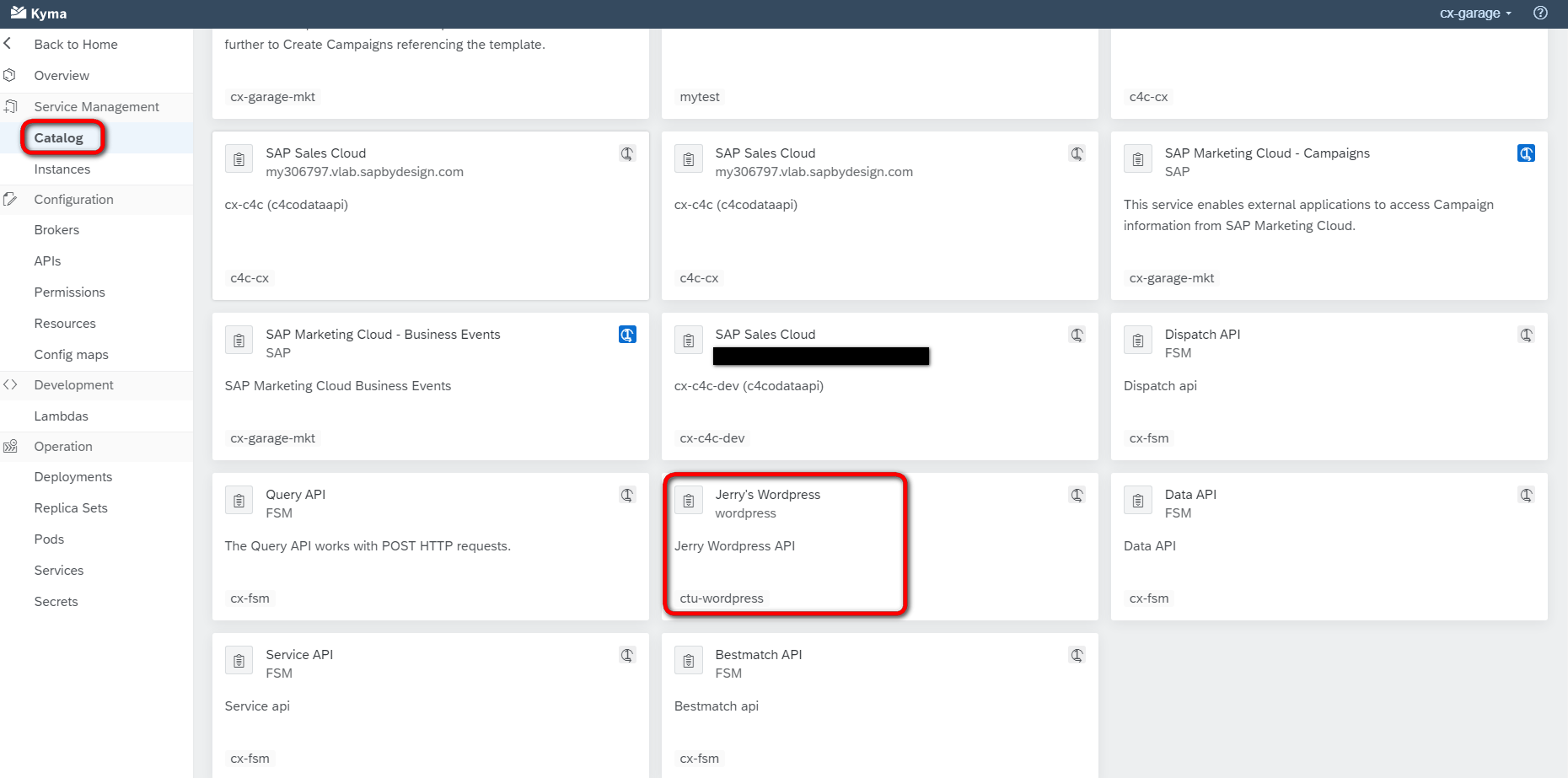The height and width of the screenshot is (778, 1568).
Task: Click blue provisioned icon on Campaigns card
Action: tap(1526, 153)
